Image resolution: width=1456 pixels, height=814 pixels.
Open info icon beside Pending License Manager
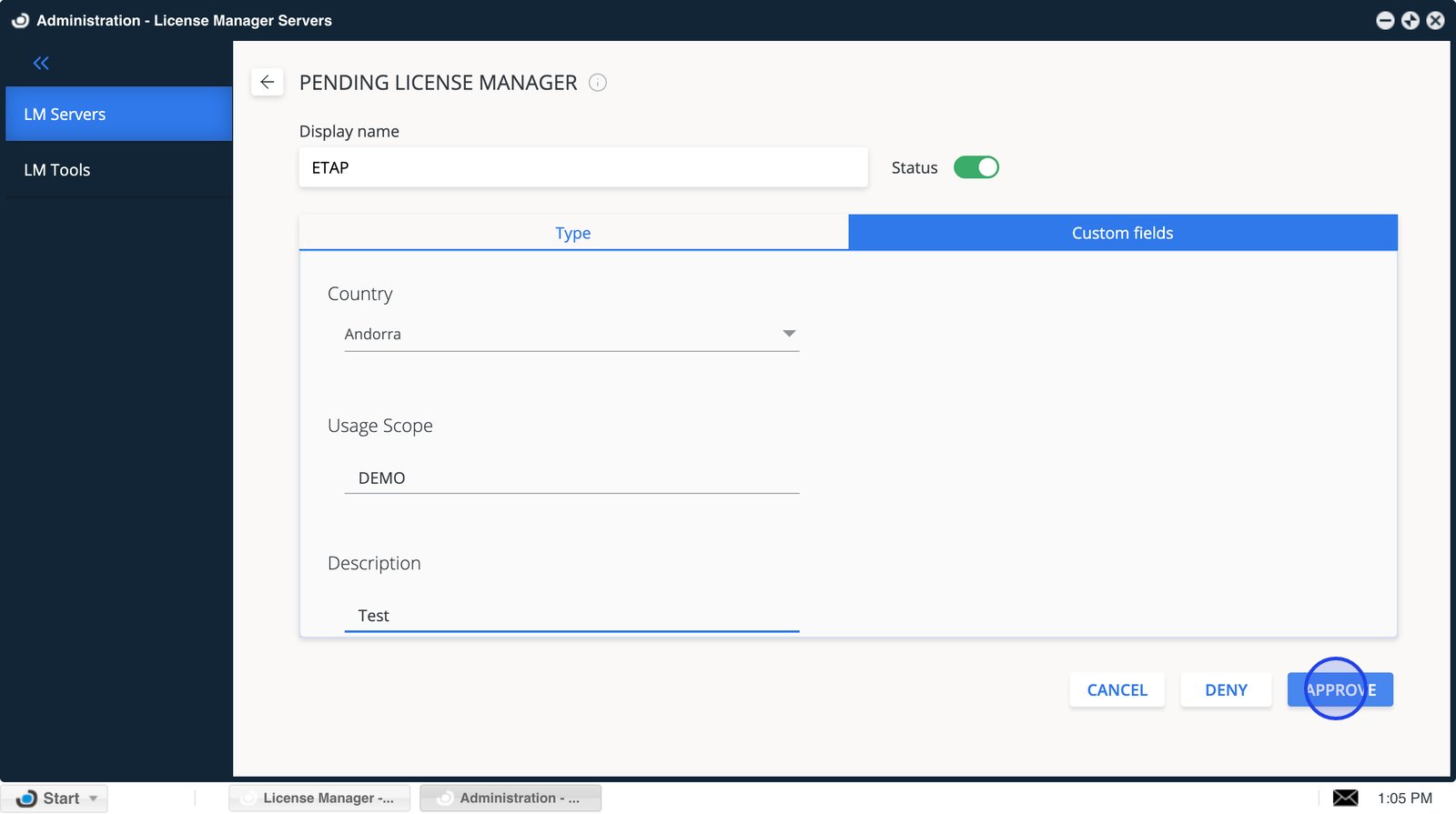pyautogui.click(x=598, y=83)
